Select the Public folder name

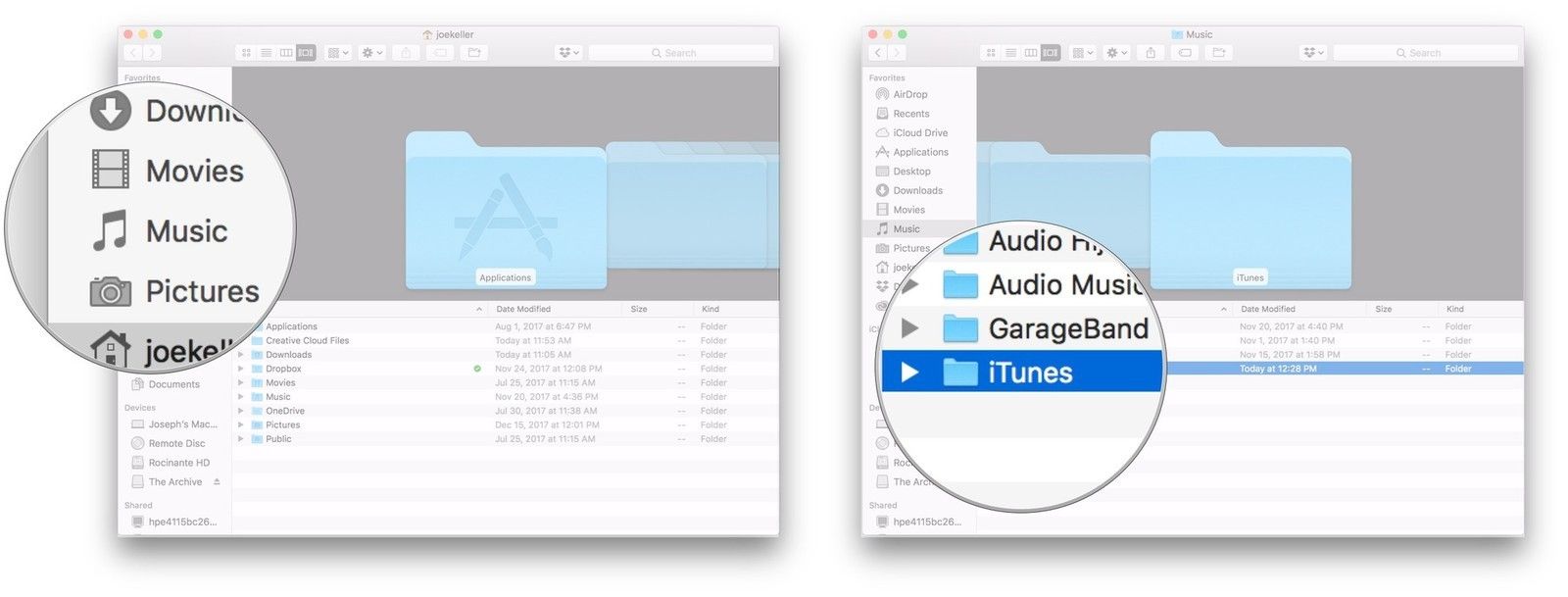tap(278, 439)
